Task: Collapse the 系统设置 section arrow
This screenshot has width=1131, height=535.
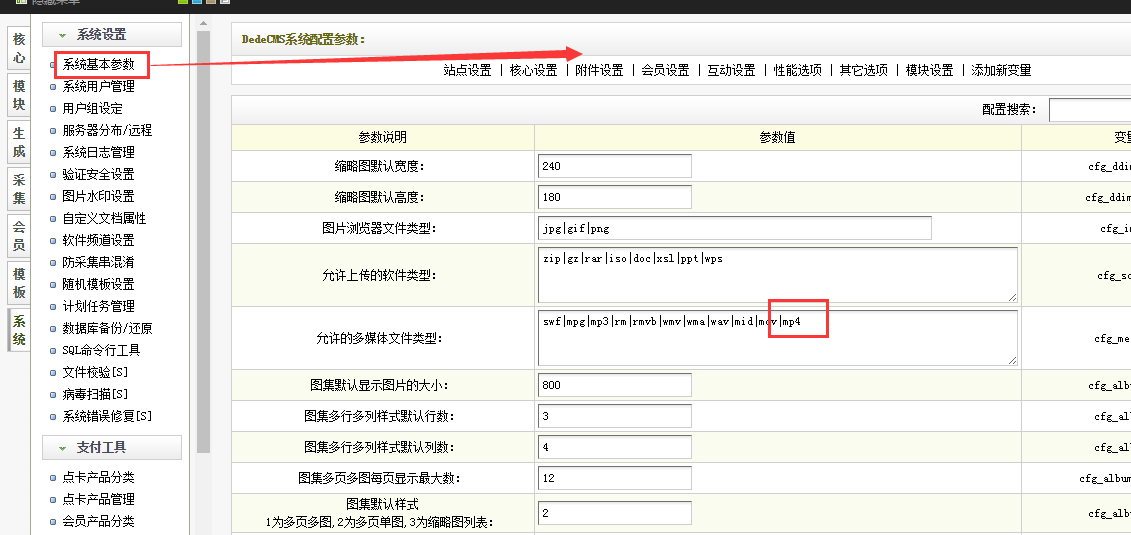Action: pos(63,35)
